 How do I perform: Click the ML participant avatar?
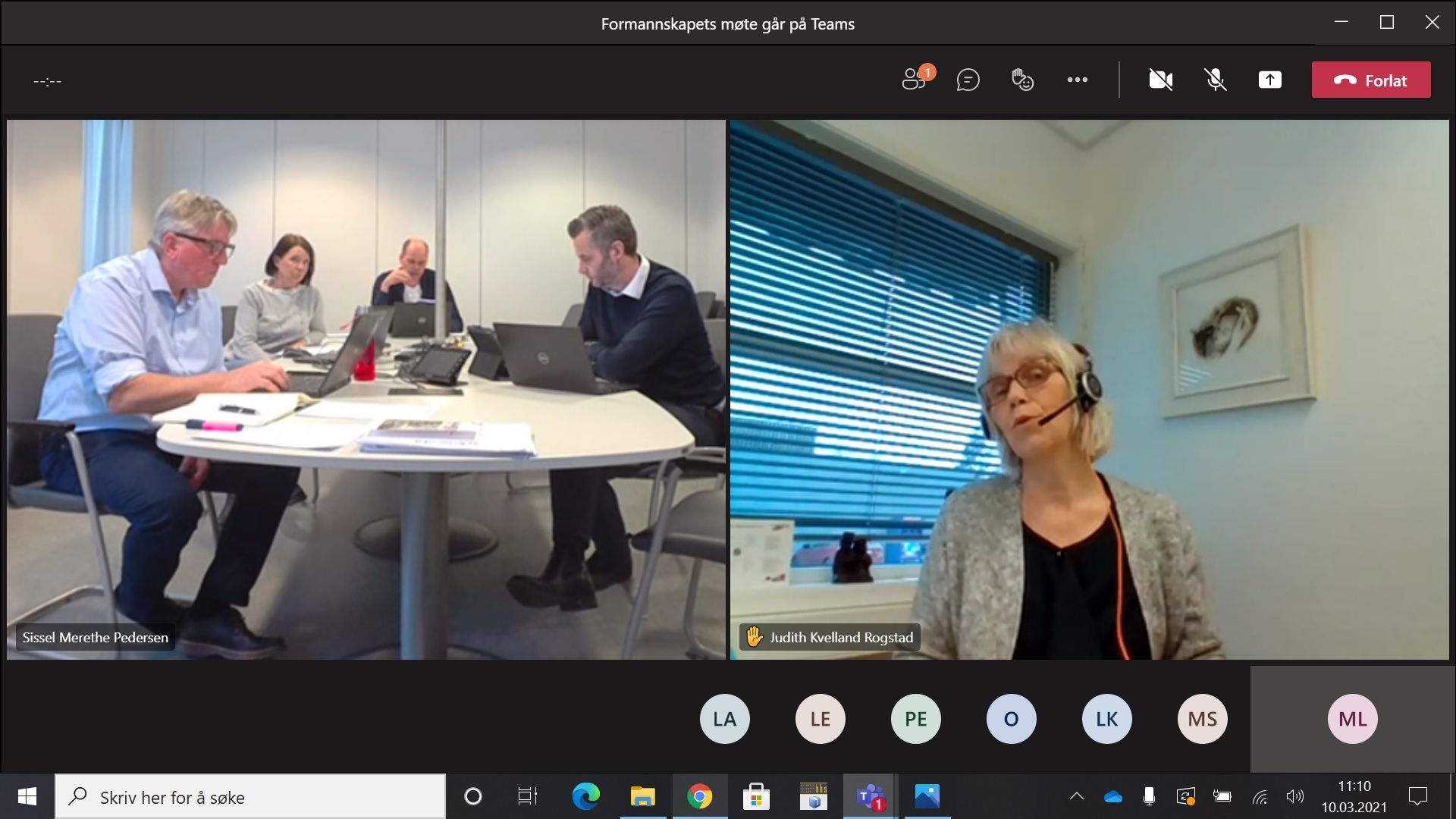pos(1352,719)
